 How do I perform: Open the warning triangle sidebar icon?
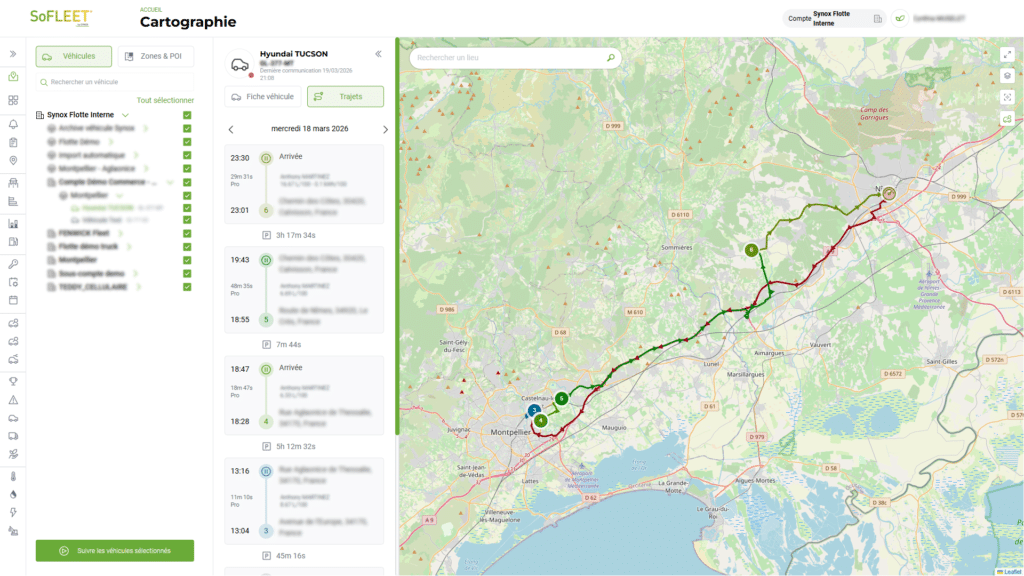[x=13, y=400]
